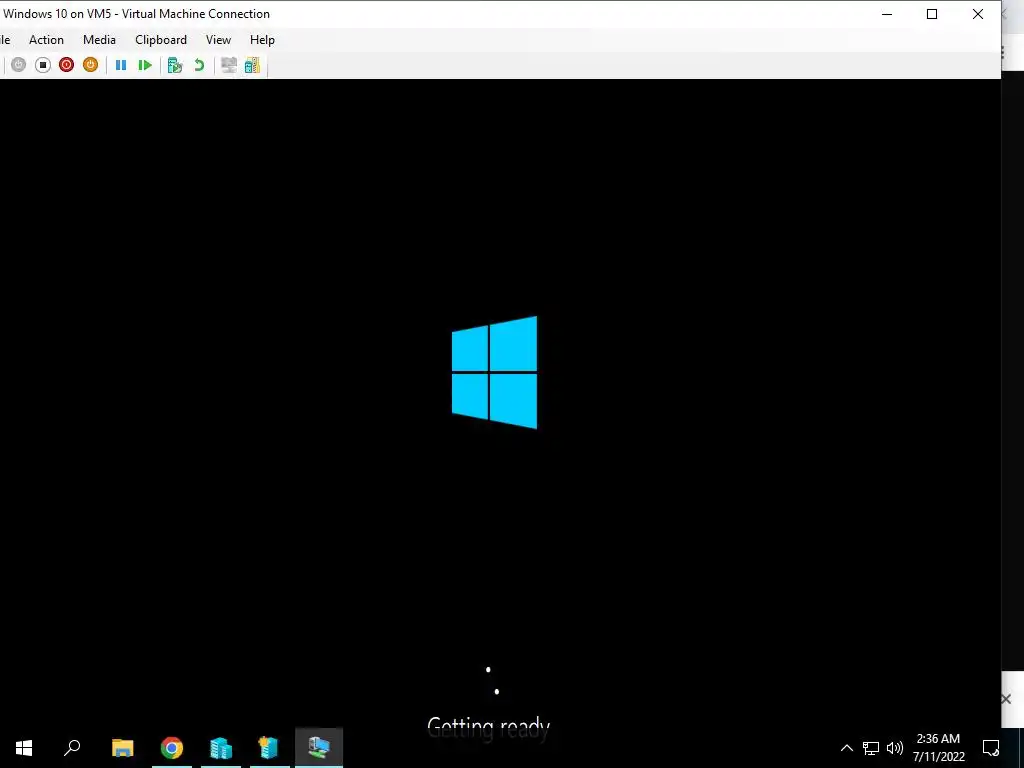Revert the VM with the green arrow icon
Image resolution: width=1024 pixels, height=768 pixels.
[x=199, y=65]
